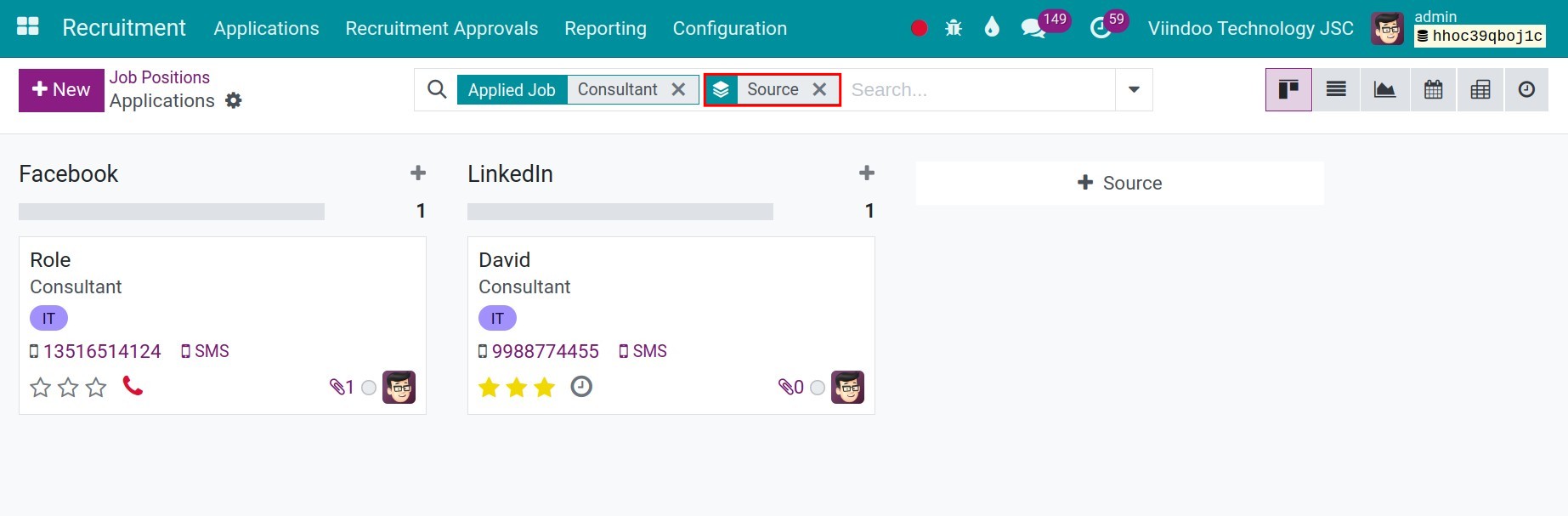Open the admin user avatar menu
1568x516 pixels.
click(1387, 29)
